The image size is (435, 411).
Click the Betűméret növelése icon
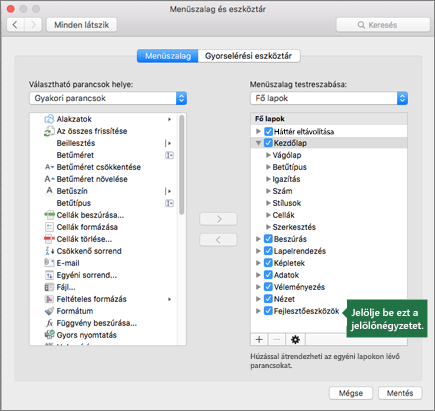click(49, 179)
